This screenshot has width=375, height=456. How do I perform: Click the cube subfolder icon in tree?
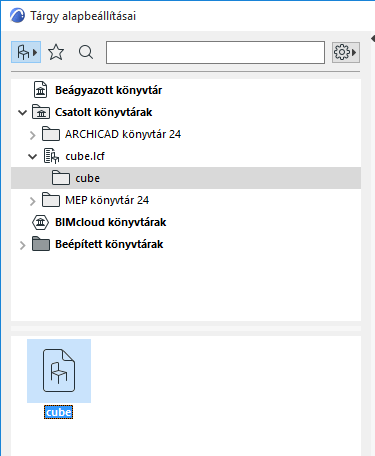(x=61, y=178)
